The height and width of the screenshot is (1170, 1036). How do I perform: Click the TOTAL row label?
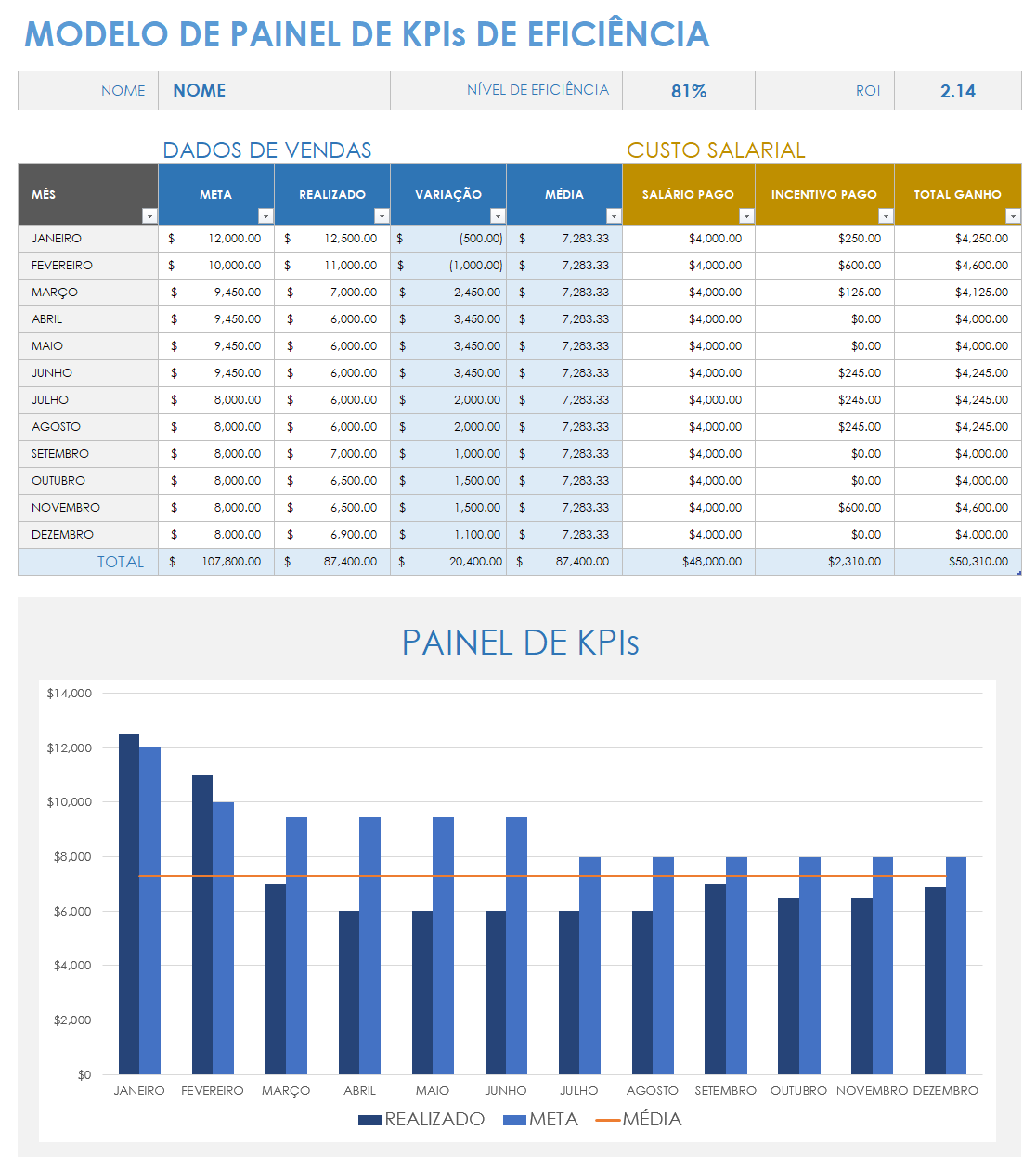121,562
